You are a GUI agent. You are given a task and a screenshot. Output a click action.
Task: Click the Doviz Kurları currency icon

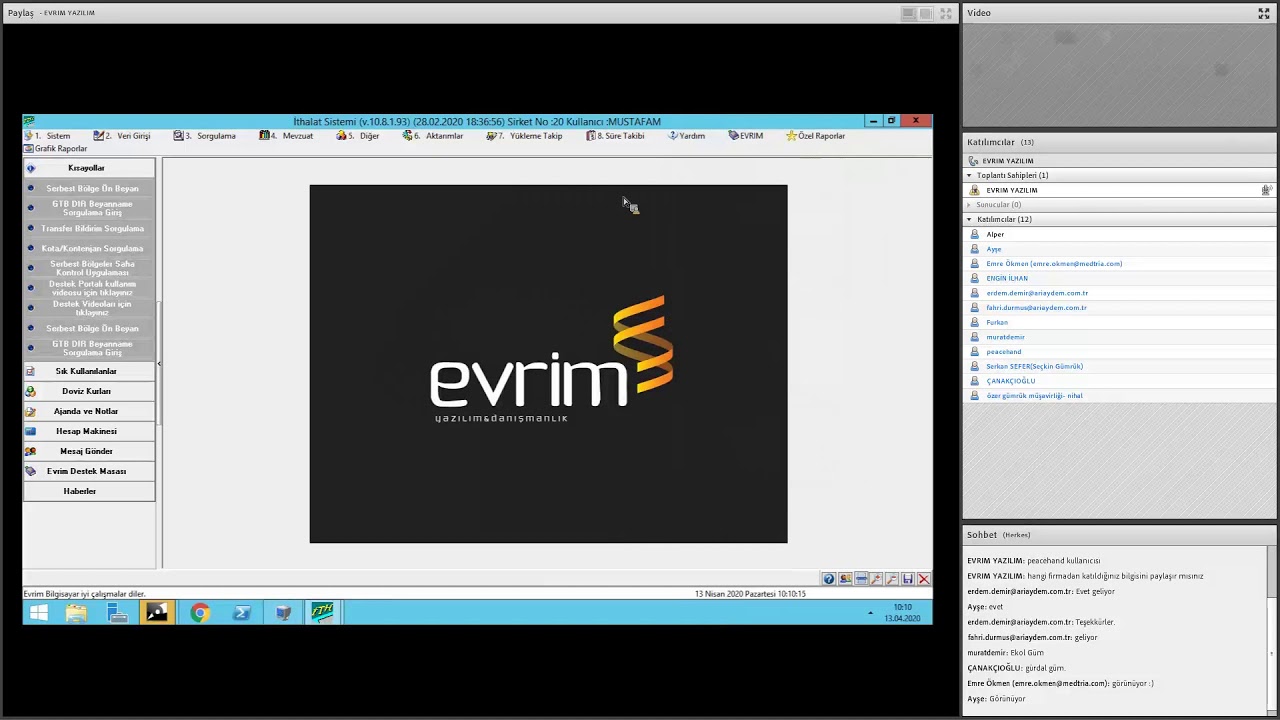click(x=30, y=391)
